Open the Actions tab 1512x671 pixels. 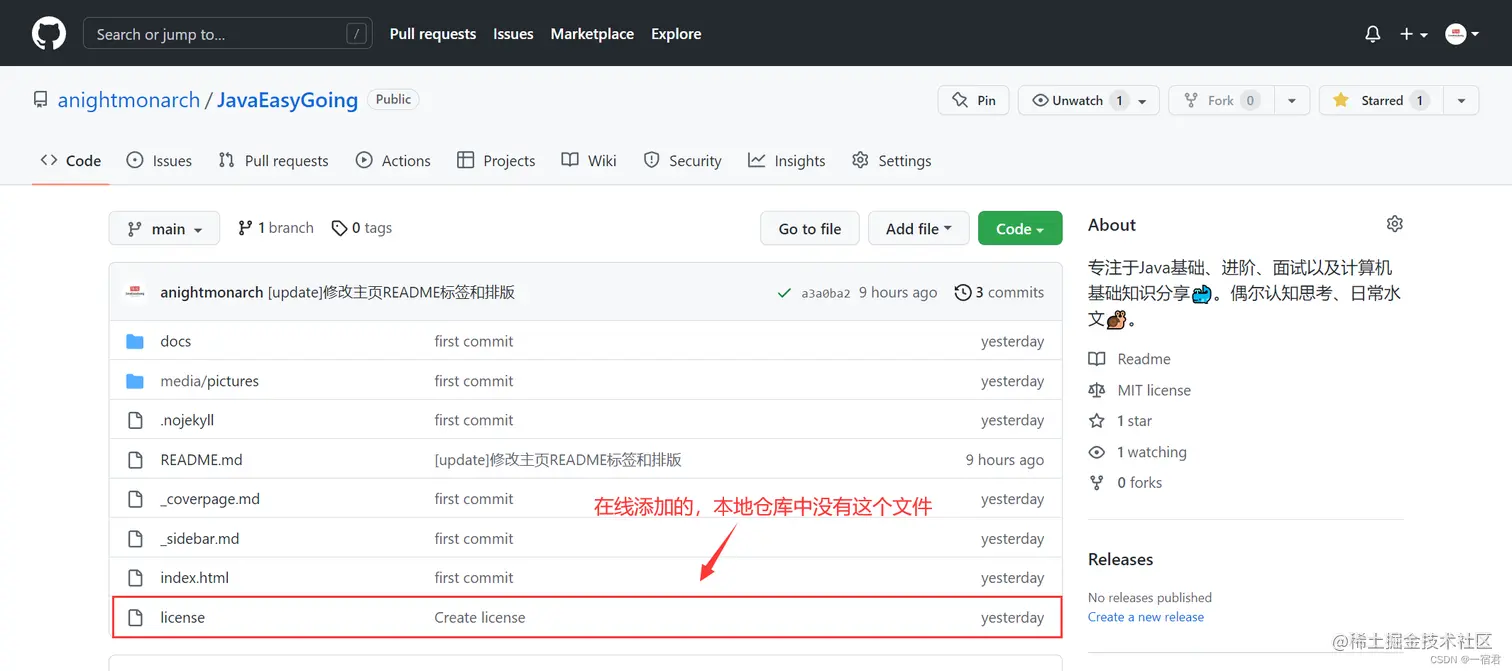(393, 160)
